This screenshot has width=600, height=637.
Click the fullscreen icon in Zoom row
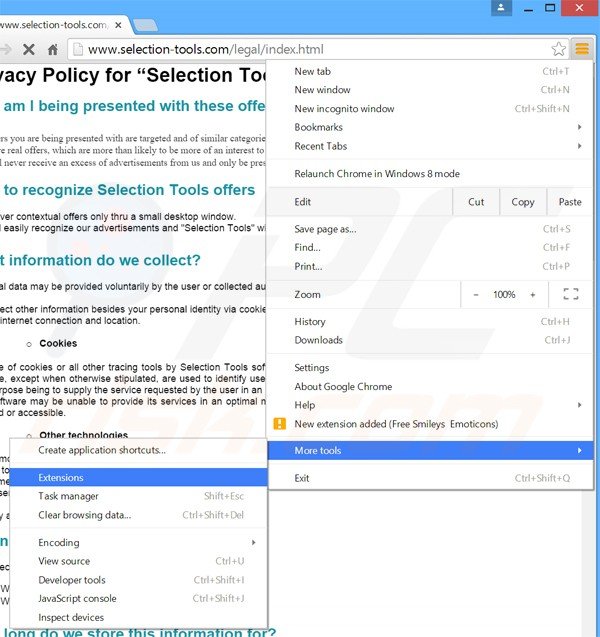click(x=571, y=294)
